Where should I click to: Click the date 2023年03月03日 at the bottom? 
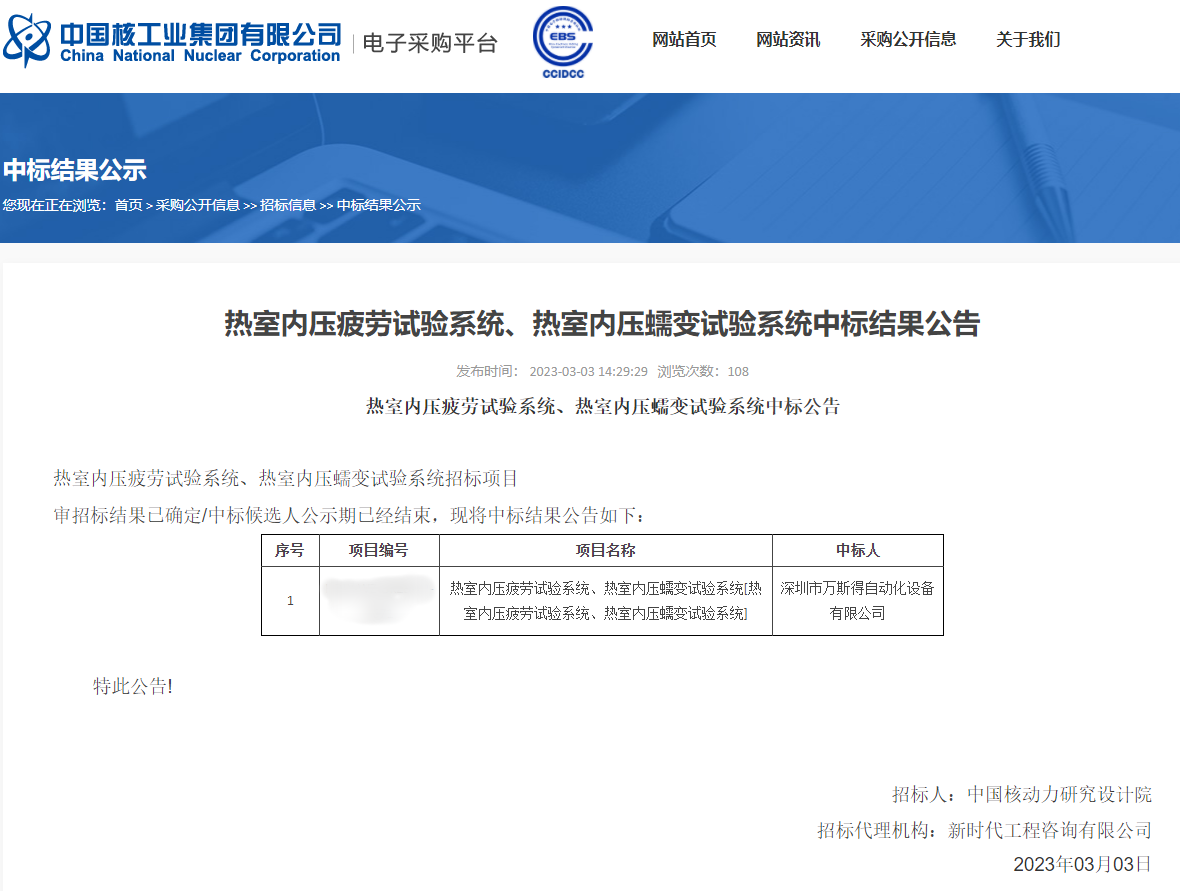(x=1082, y=865)
